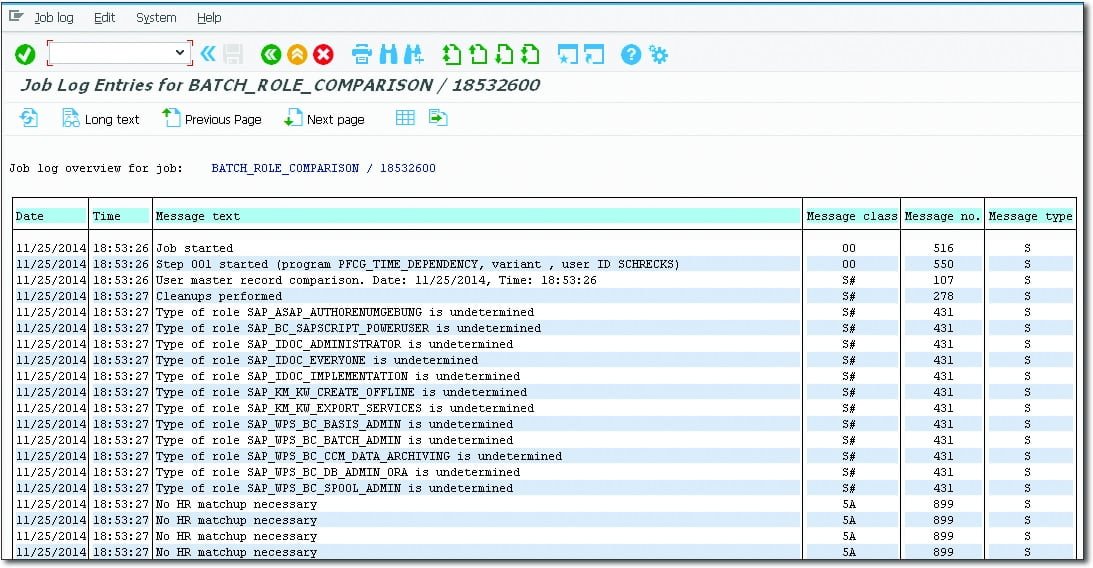
Task: Click the Message text column header
Action: click(477, 216)
